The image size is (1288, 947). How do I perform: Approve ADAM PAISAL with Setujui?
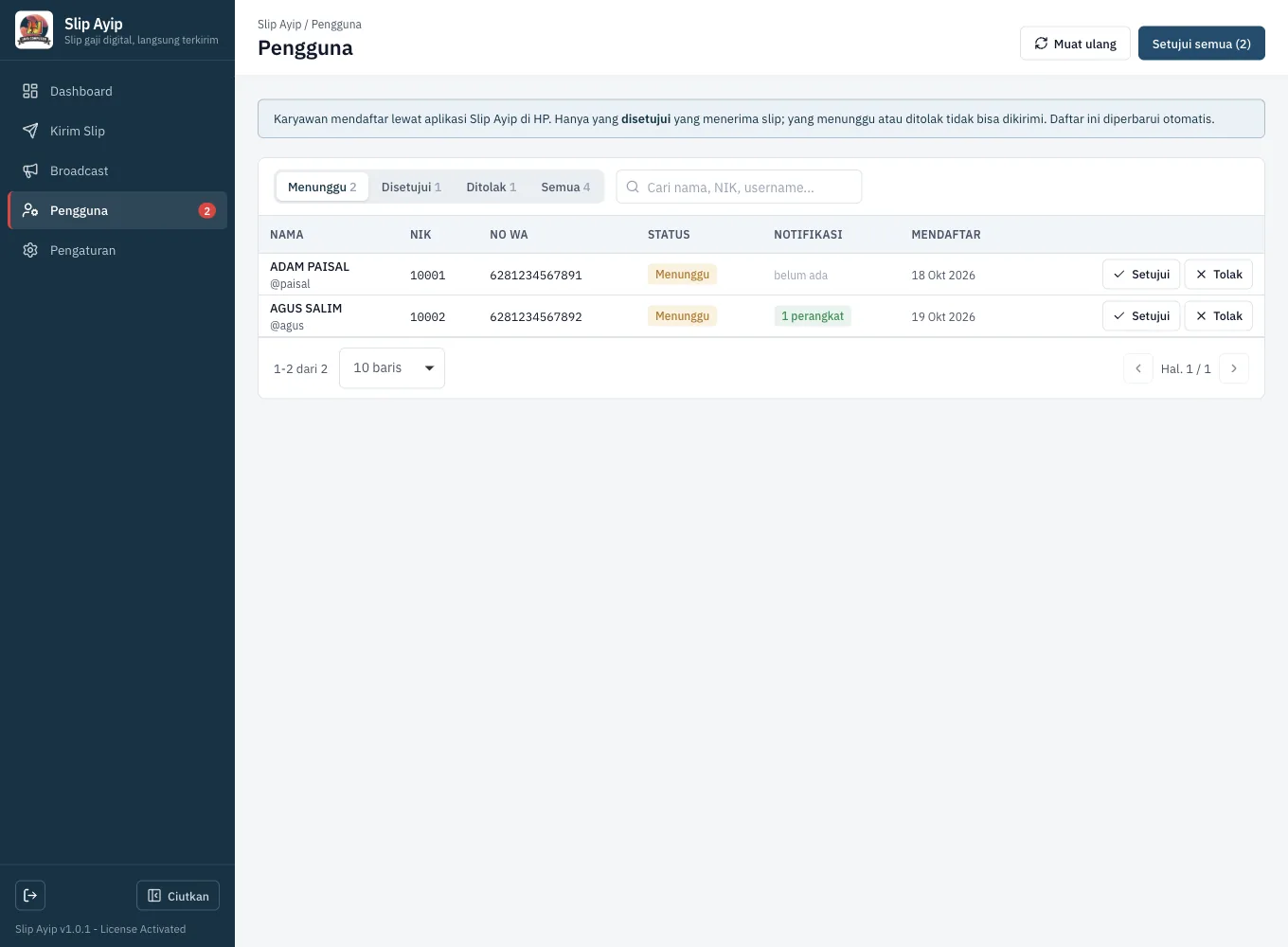point(1141,274)
